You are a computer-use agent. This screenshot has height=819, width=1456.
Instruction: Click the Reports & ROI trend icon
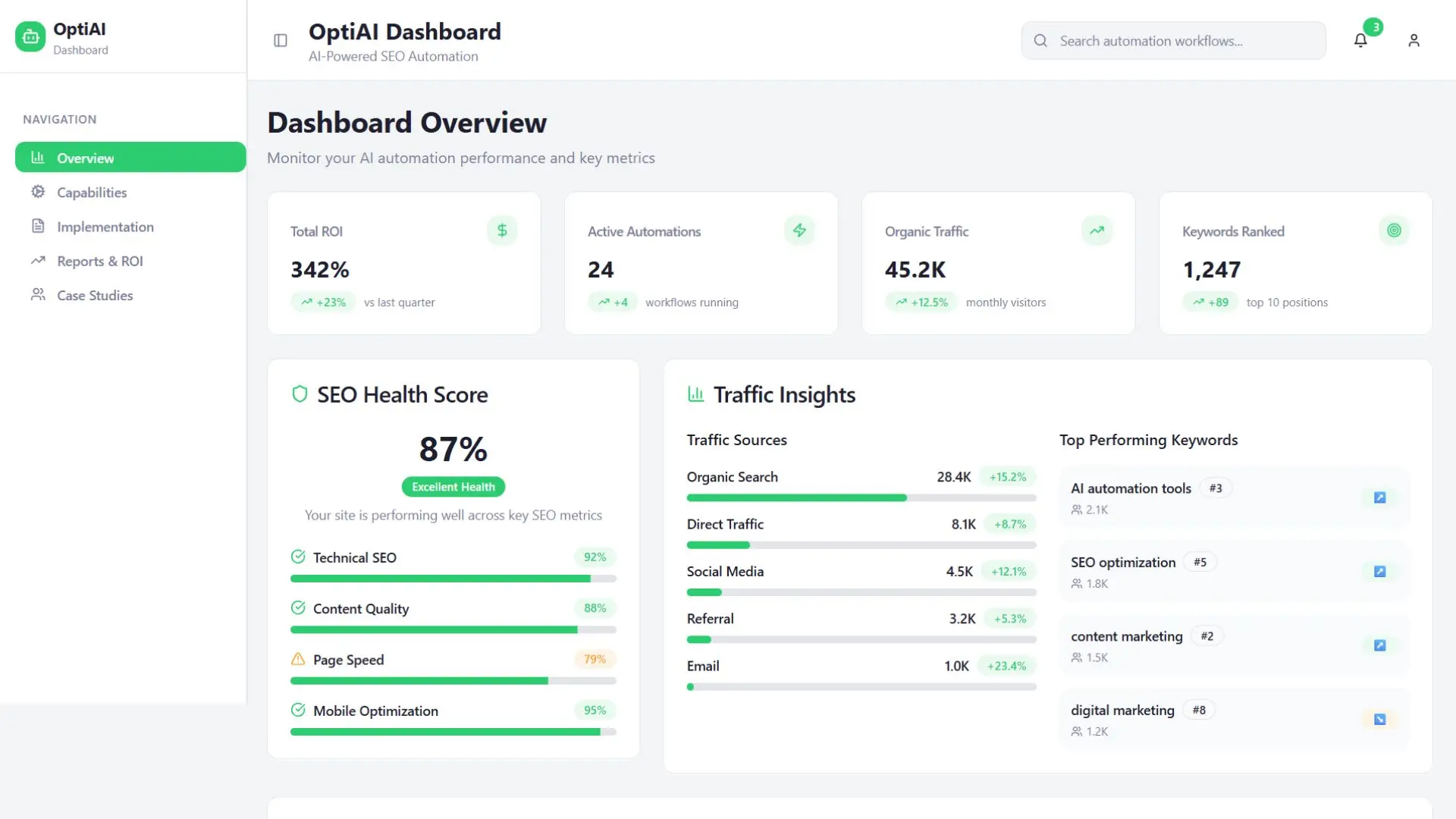[38, 260]
